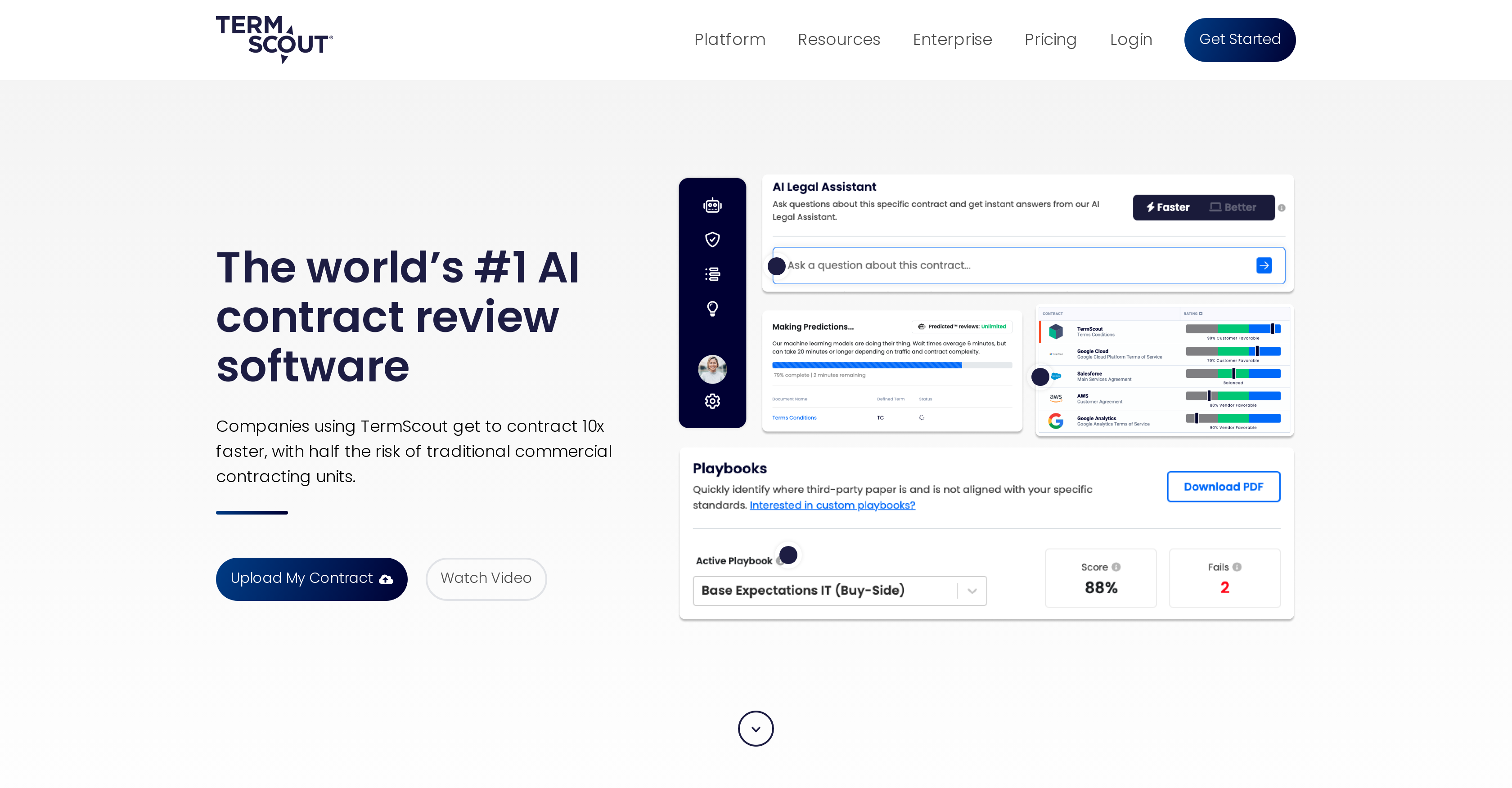Open the shield check panel in the sidebar
This screenshot has width=1512, height=788.
click(712, 239)
